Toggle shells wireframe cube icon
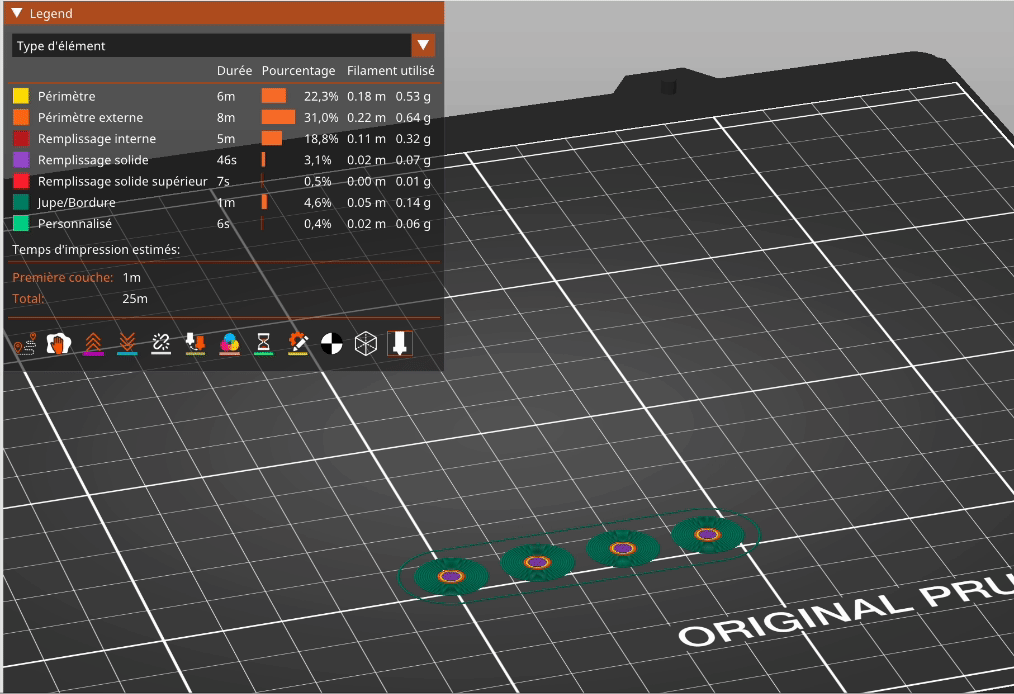 [366, 344]
